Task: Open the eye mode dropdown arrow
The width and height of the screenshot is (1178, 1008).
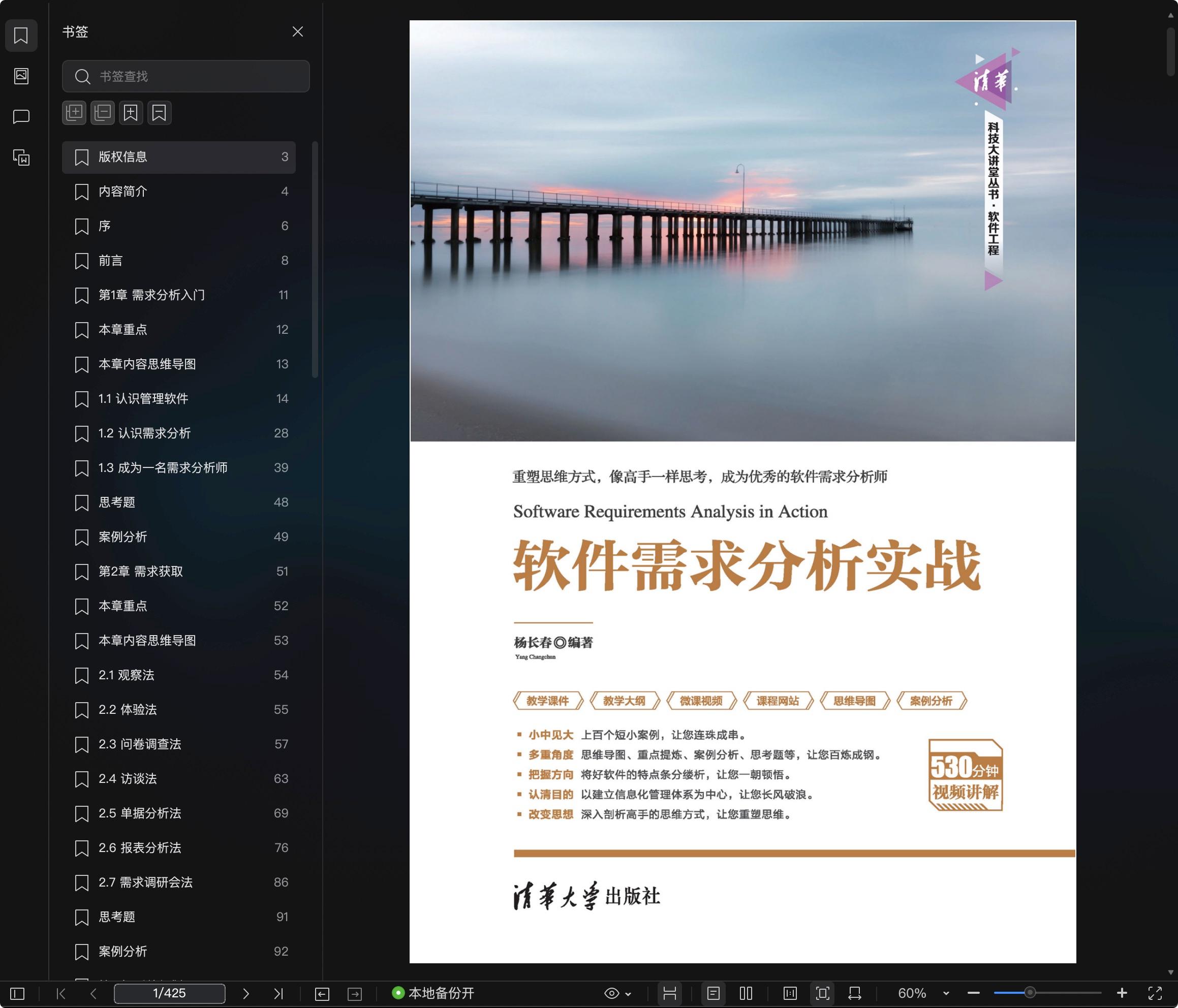Action: coord(628,994)
